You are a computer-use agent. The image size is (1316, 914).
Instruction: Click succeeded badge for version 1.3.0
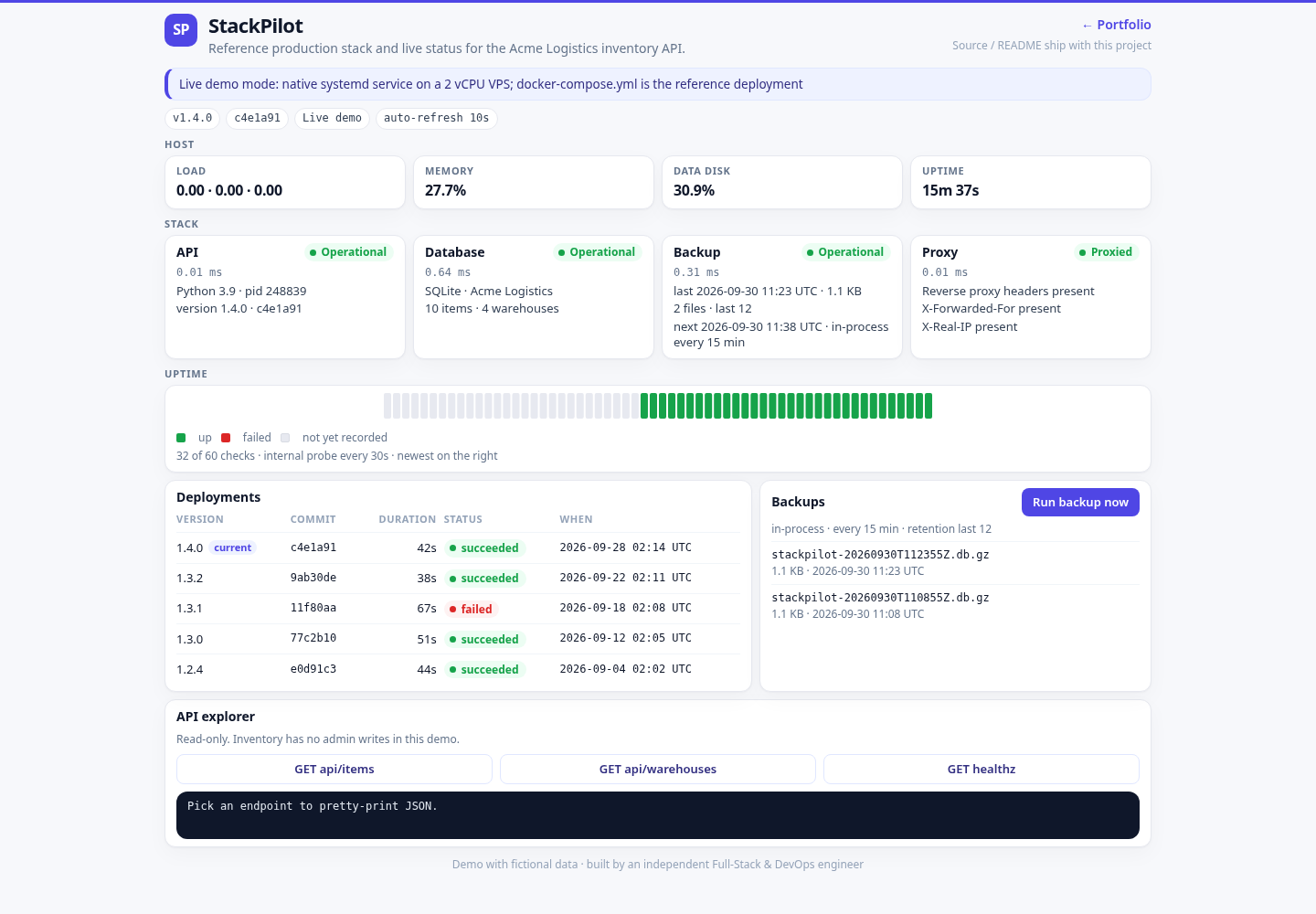point(484,640)
